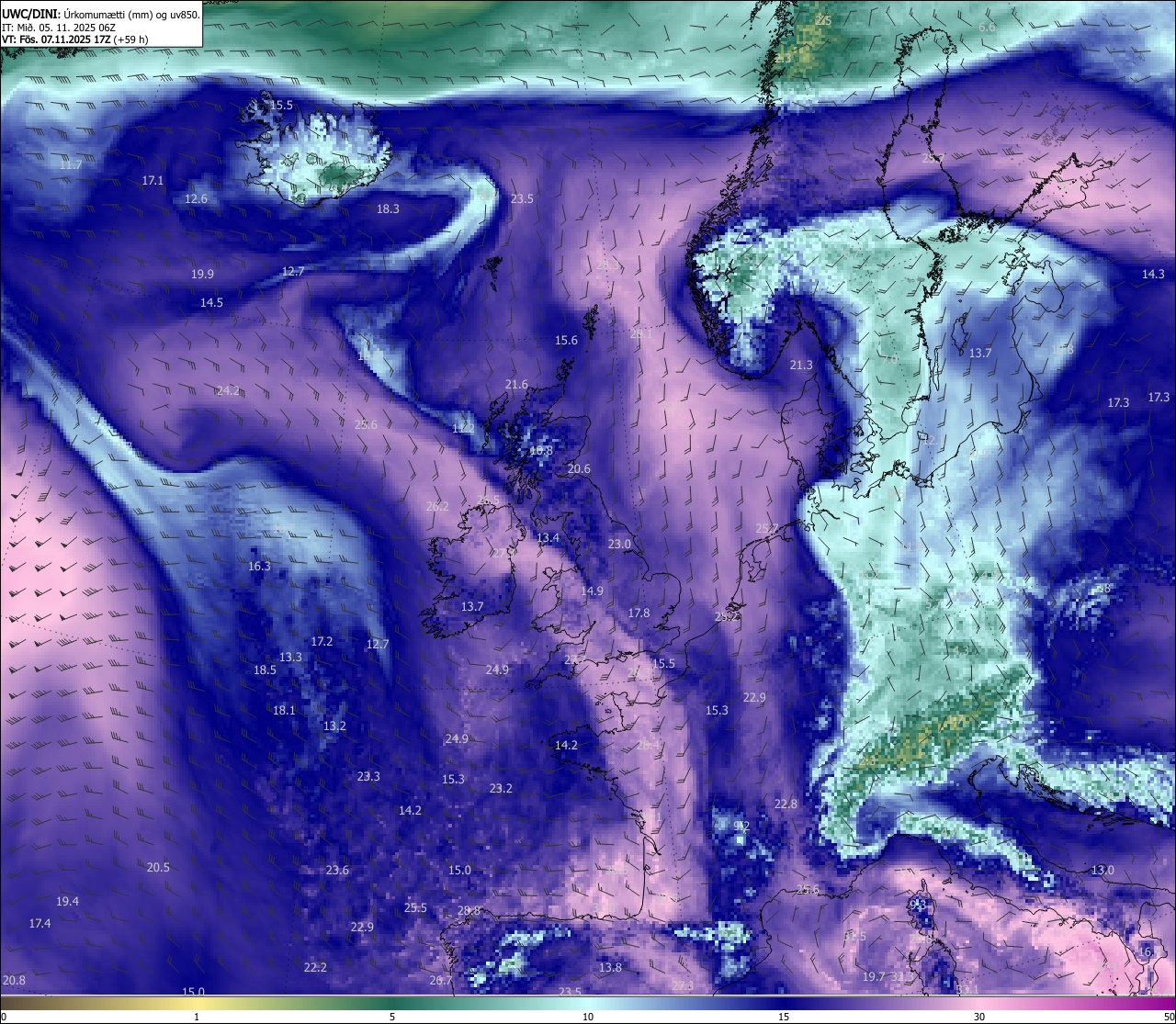Click the 19.9 value label
This screenshot has width=1176, height=1024.
click(202, 275)
